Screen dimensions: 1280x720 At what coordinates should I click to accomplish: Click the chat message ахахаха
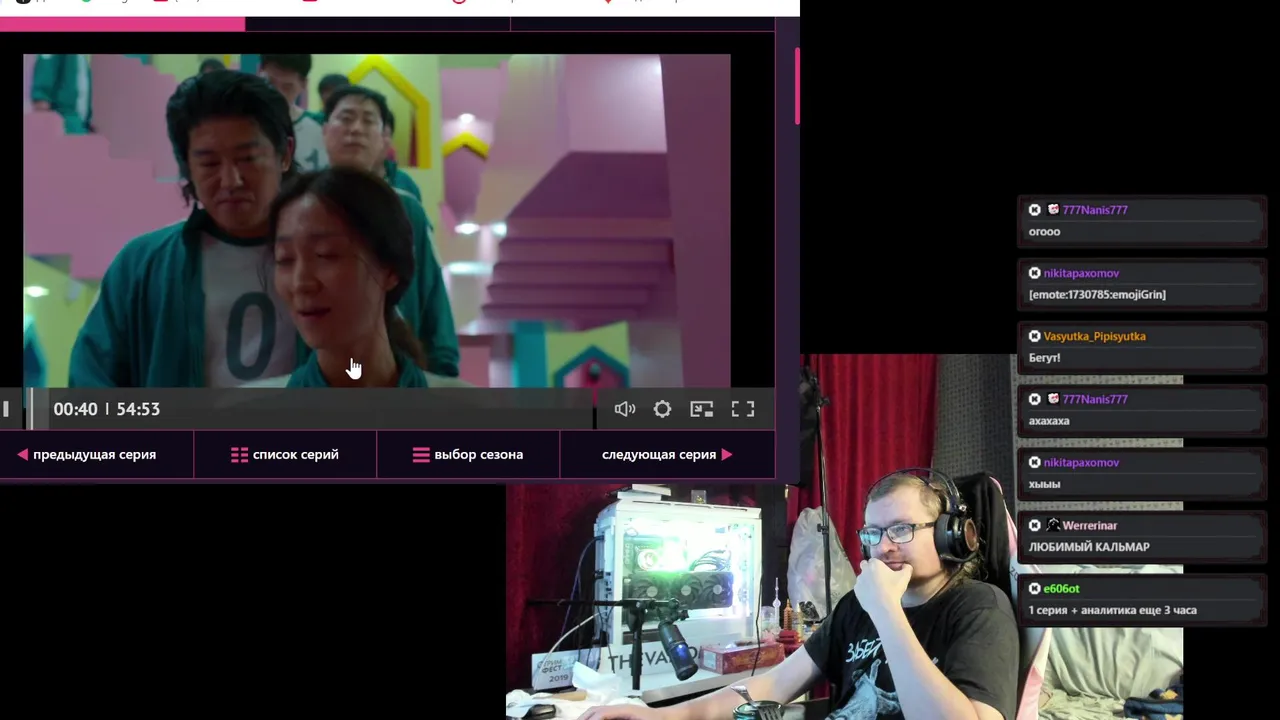tap(1049, 421)
